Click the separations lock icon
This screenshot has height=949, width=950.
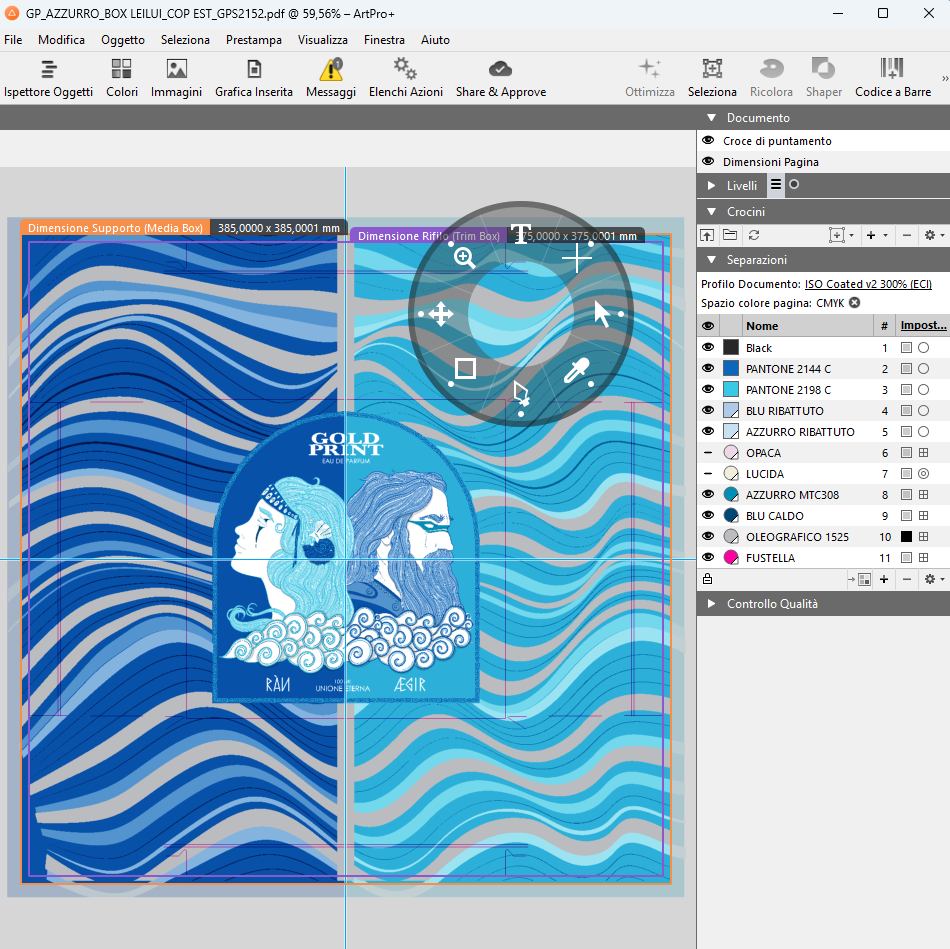click(x=707, y=579)
